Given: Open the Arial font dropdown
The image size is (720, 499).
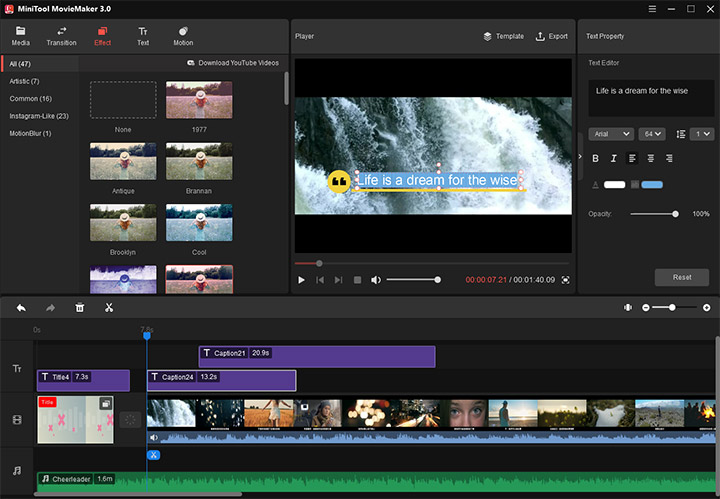Looking at the screenshot, I should point(610,134).
